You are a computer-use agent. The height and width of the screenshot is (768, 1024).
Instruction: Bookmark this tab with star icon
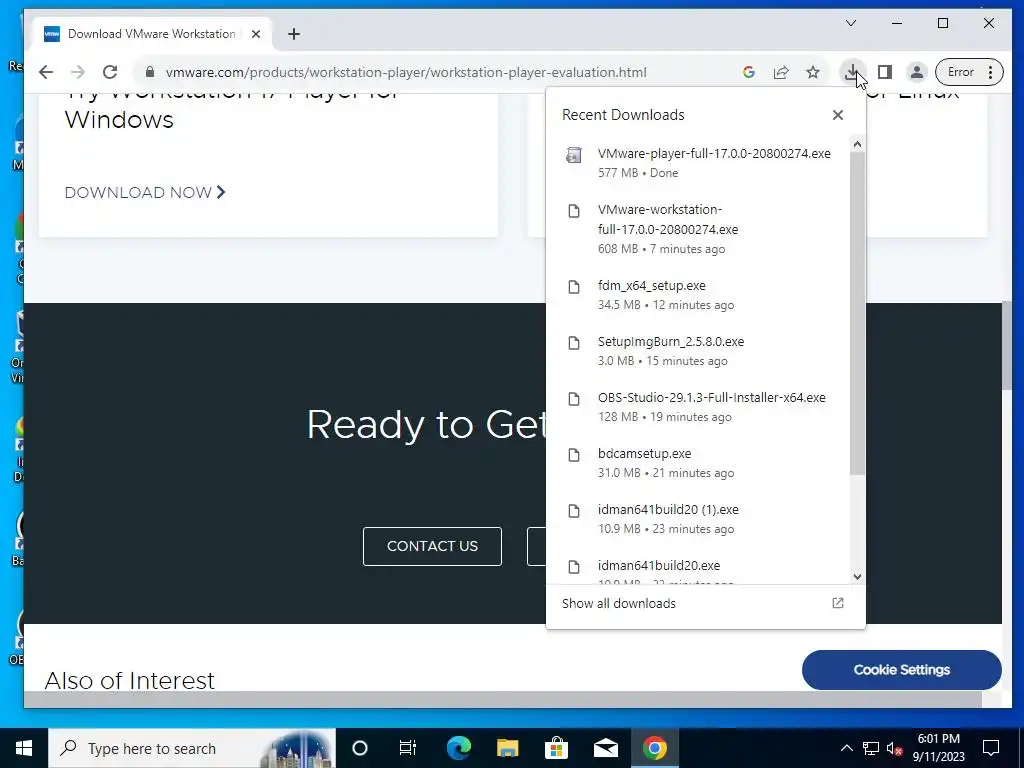(813, 72)
